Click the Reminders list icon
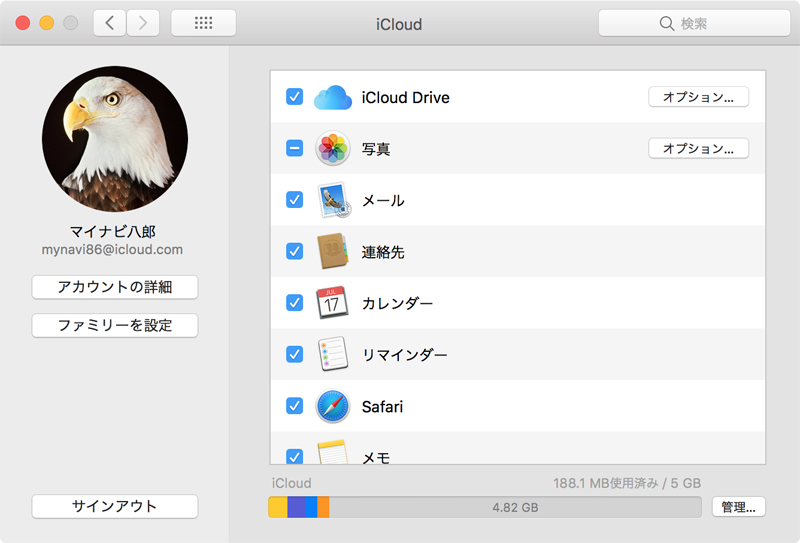 pos(333,354)
